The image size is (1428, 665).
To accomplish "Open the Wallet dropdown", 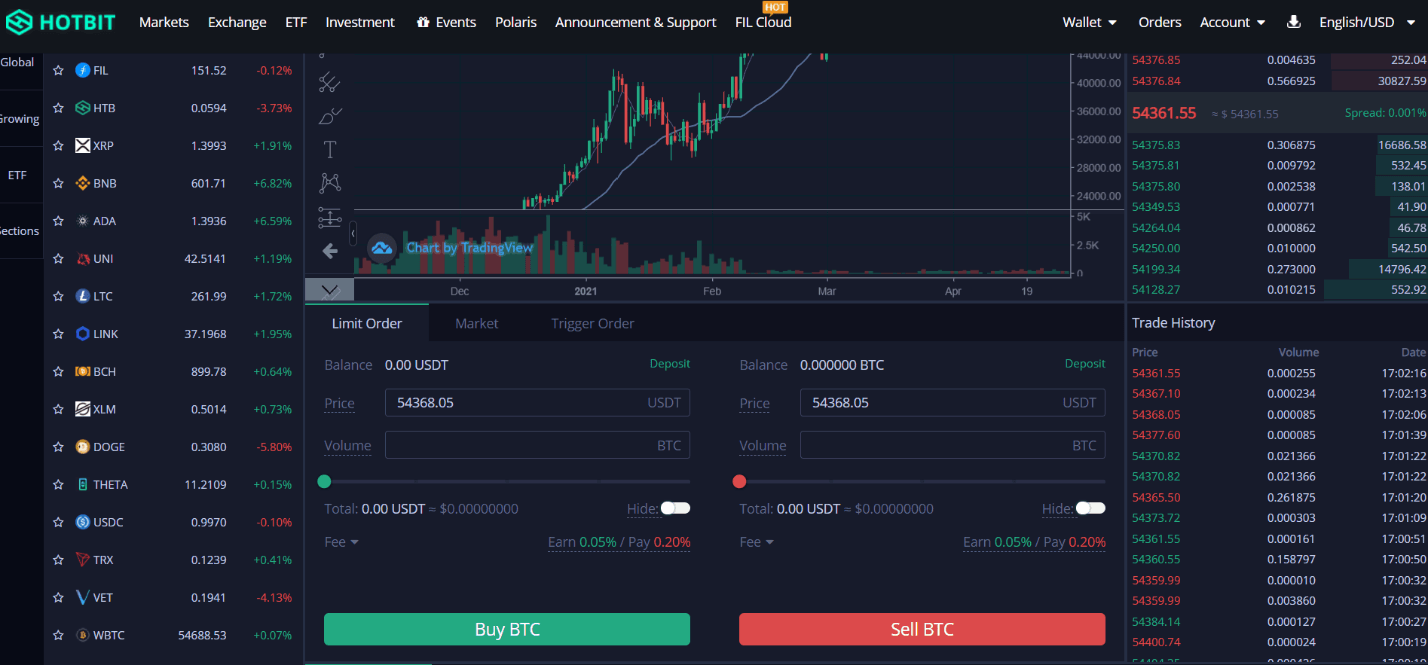I will 1089,22.
